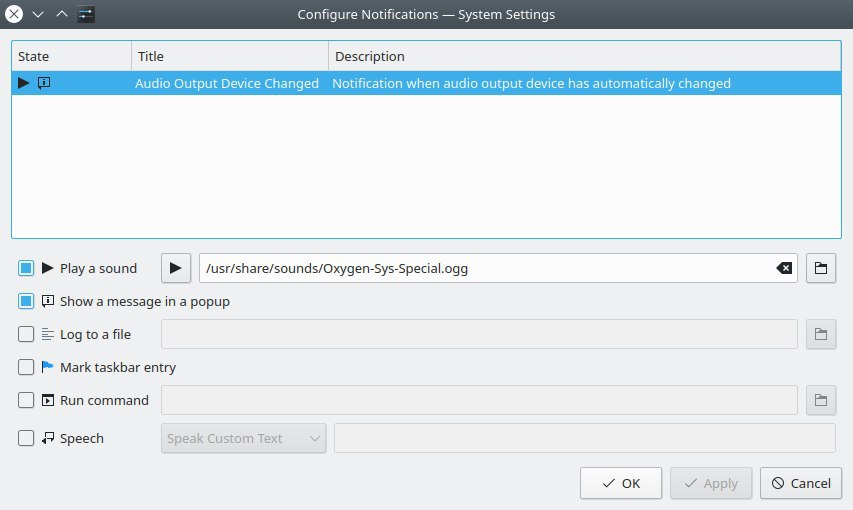The height and width of the screenshot is (510, 853).
Task: Sort by the Description column header
Action: (x=585, y=56)
